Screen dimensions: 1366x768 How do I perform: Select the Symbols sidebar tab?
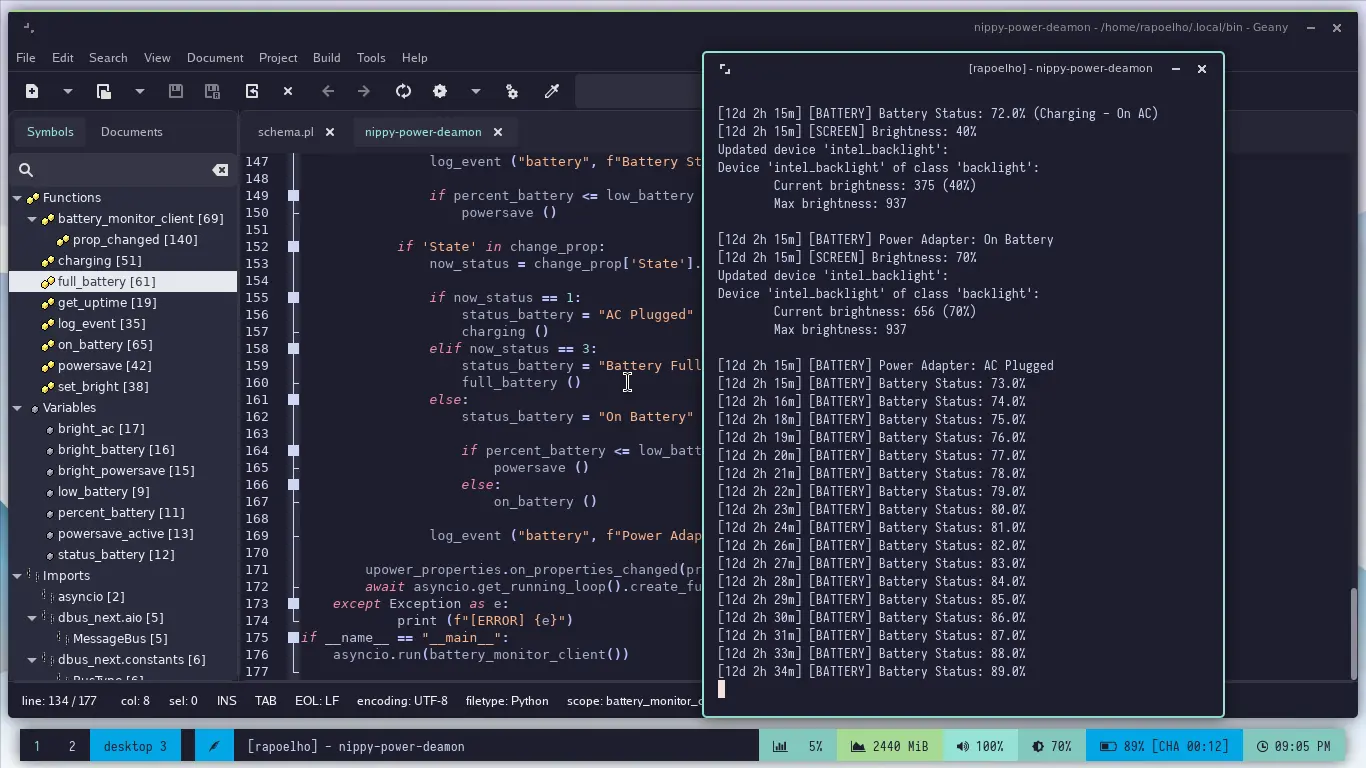pos(50,132)
